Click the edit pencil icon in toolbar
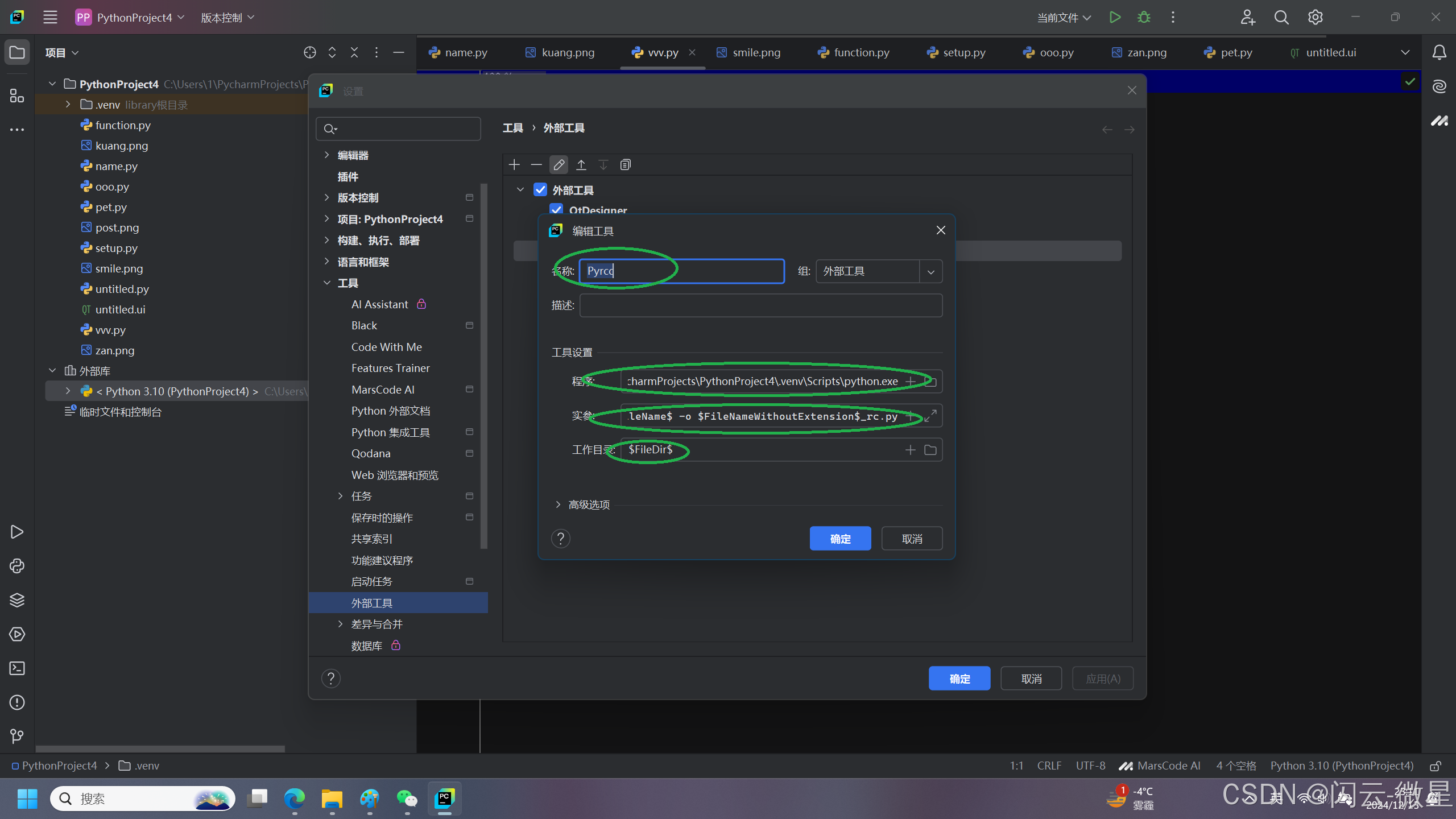 tap(559, 165)
